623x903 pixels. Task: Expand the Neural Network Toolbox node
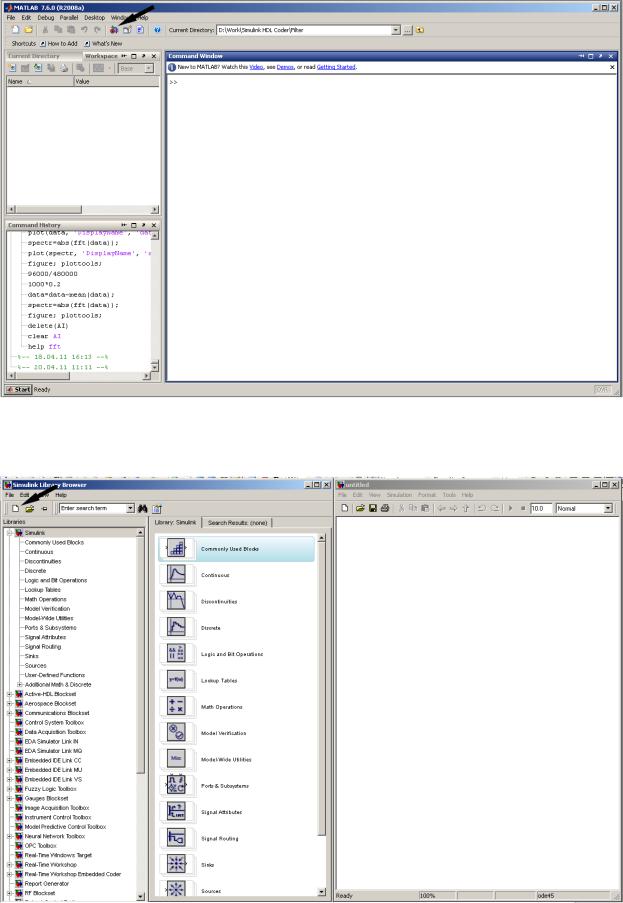point(10,836)
